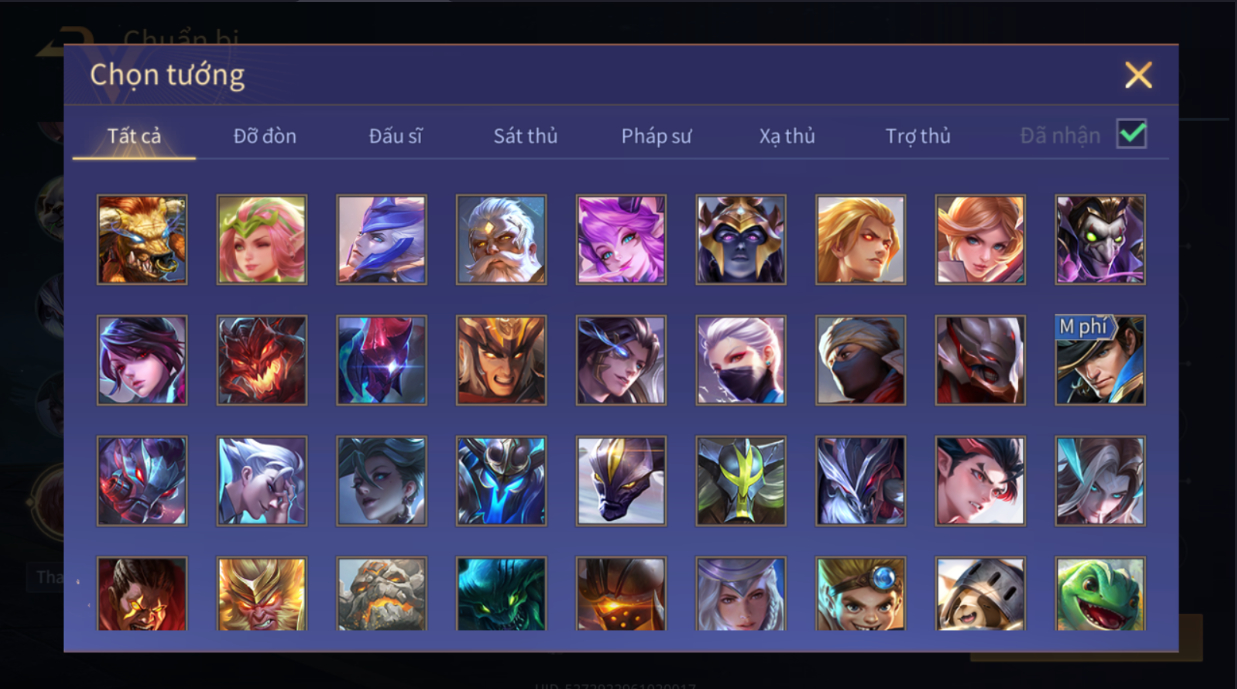
Task: Choose the golden lion beast hero
Action: (142, 240)
